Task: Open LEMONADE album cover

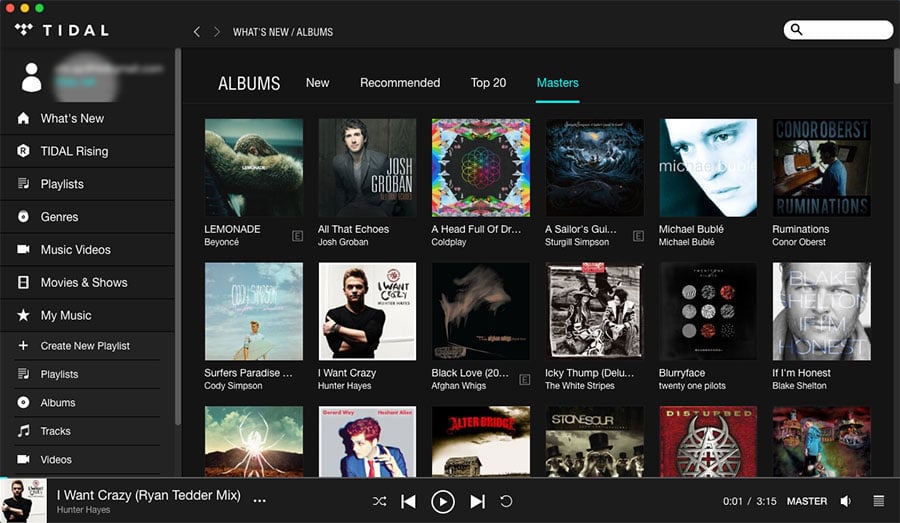Action: click(x=254, y=168)
